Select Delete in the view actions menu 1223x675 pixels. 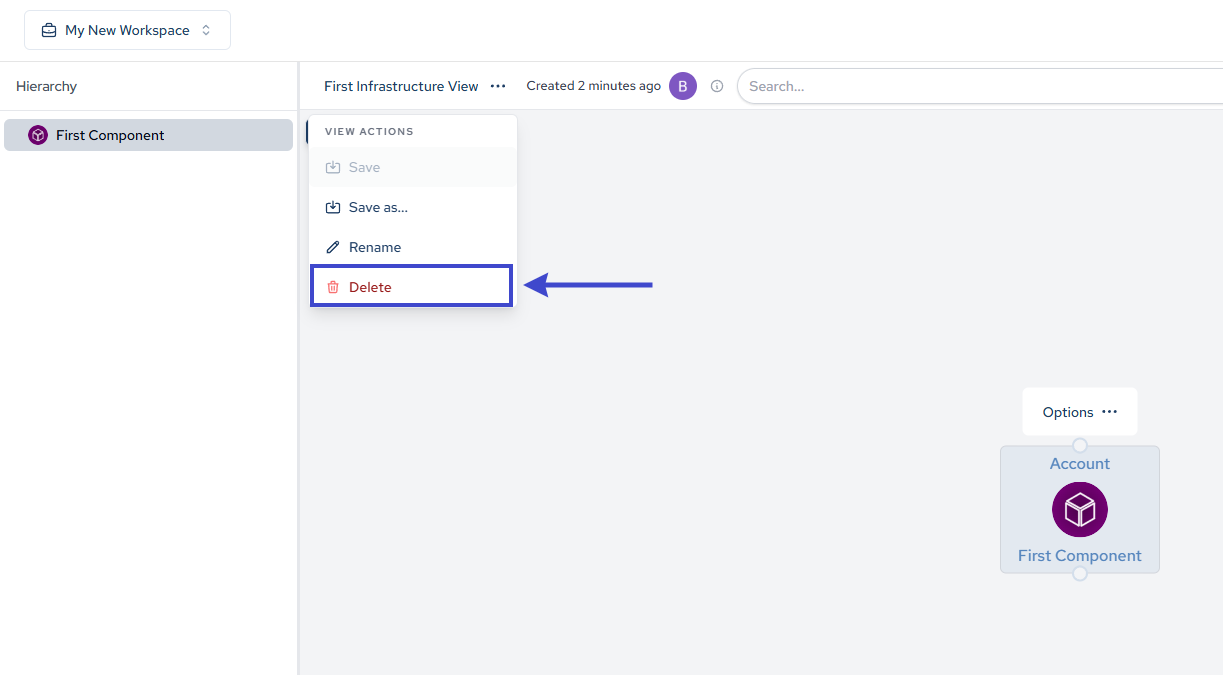[x=370, y=287]
